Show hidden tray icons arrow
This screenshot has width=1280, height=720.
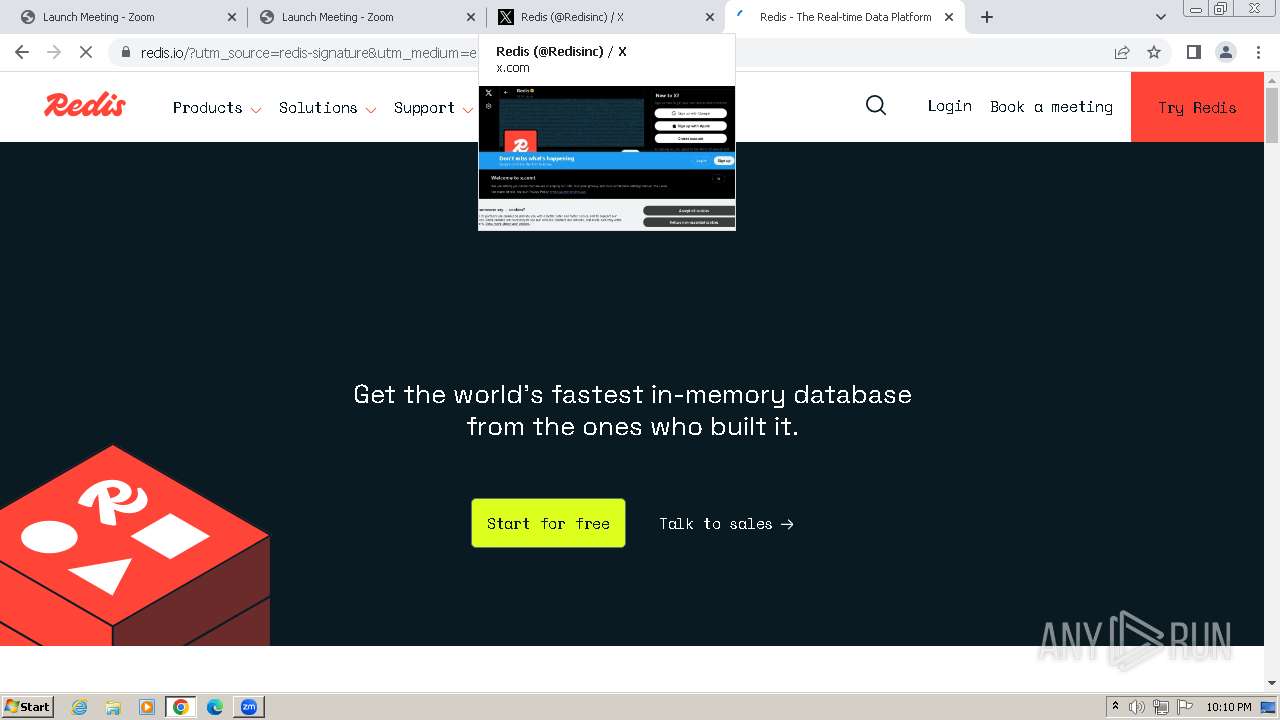1115,706
